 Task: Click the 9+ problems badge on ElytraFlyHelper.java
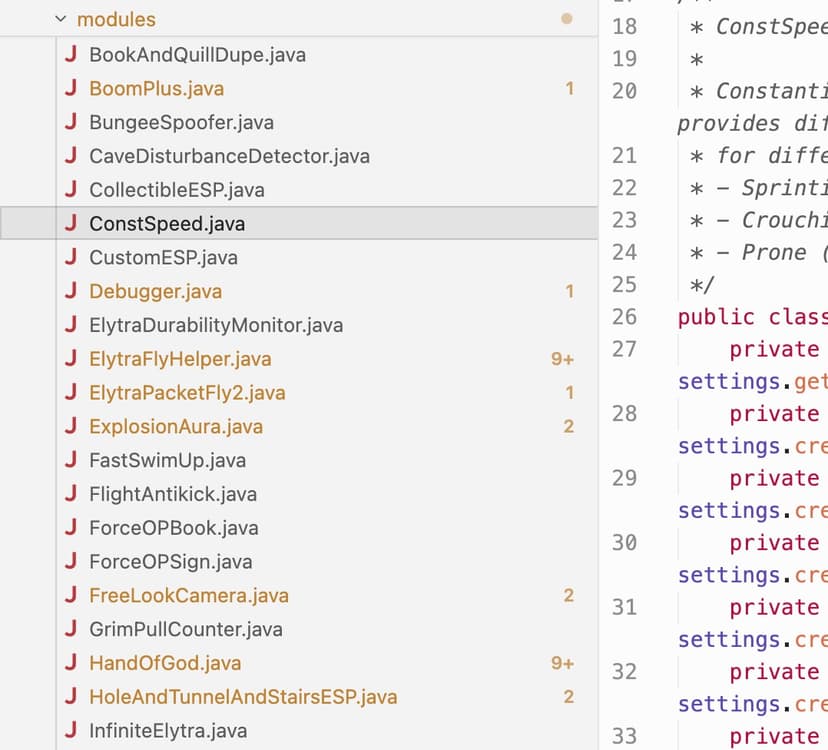[562, 359]
